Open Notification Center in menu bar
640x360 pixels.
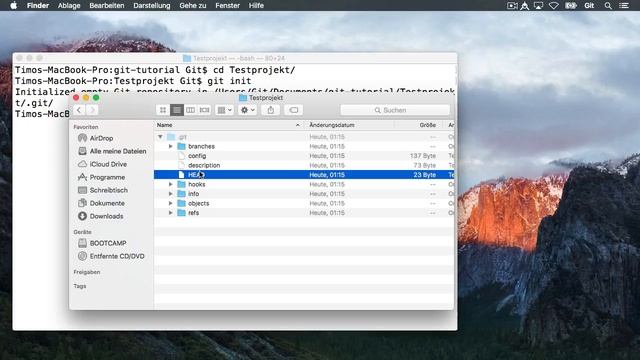pos(624,5)
